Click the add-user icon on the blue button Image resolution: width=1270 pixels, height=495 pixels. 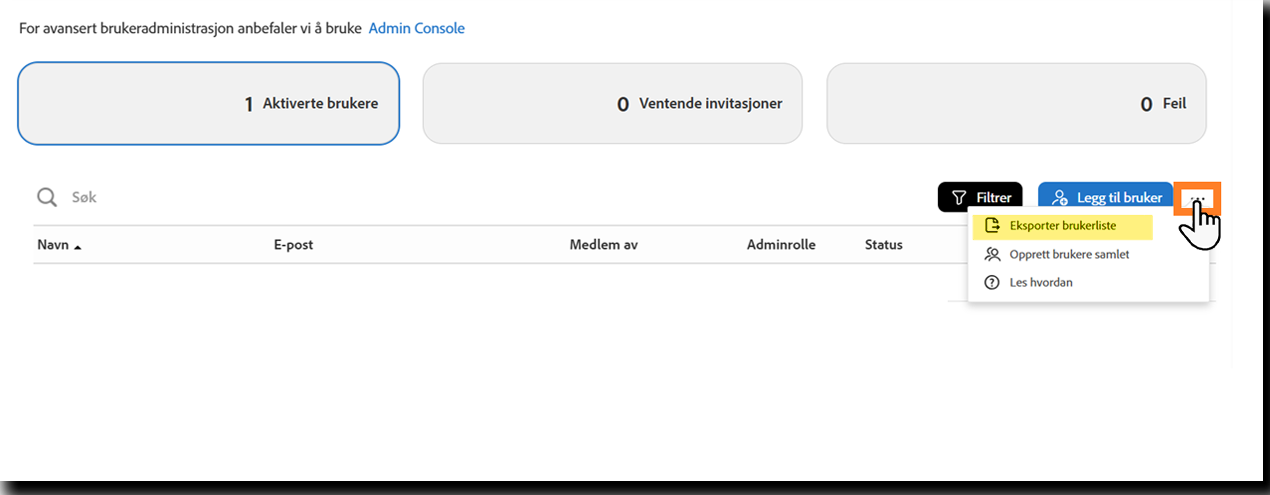(x=1060, y=198)
